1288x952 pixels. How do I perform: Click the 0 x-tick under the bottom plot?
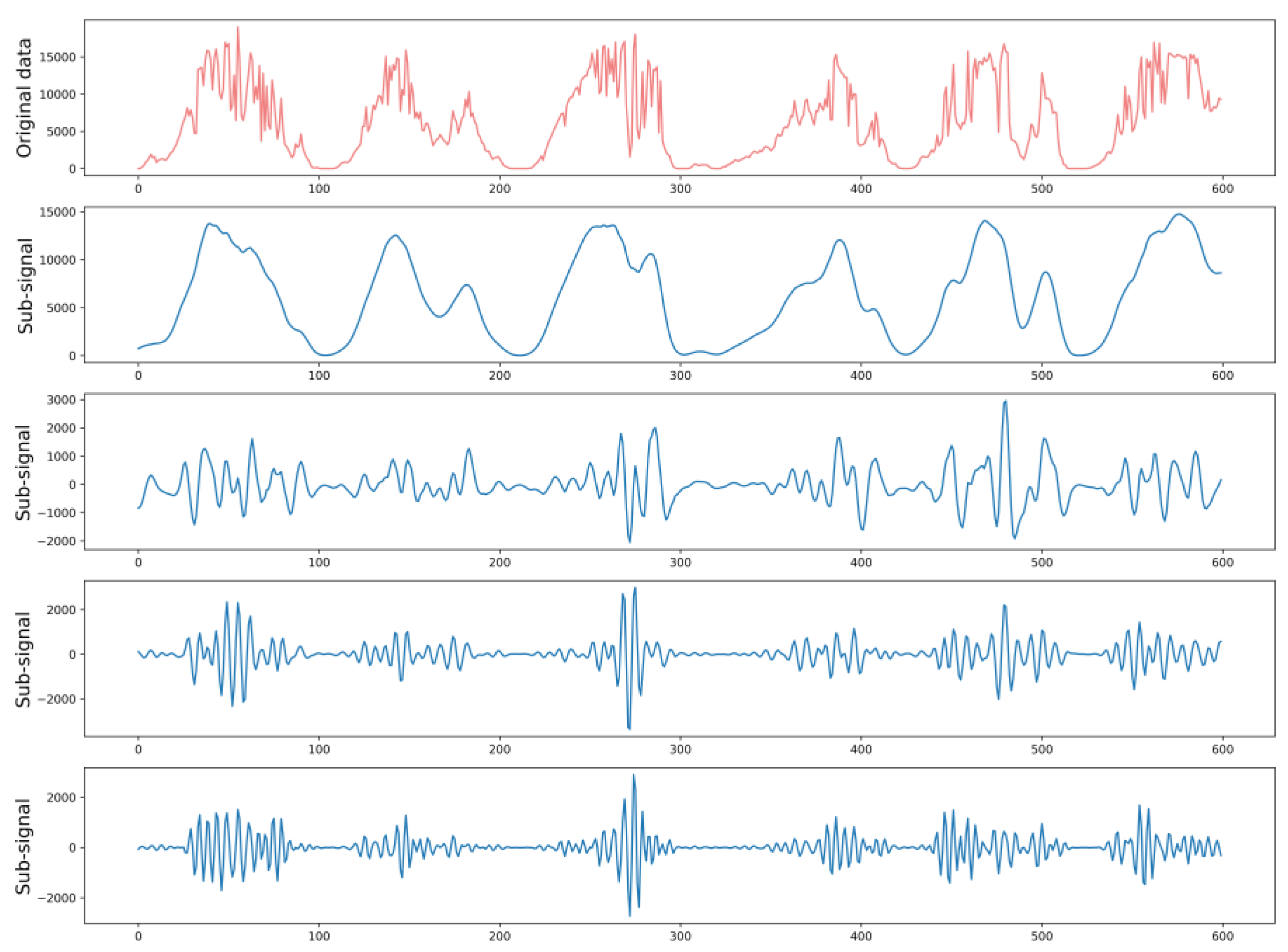[x=137, y=937]
